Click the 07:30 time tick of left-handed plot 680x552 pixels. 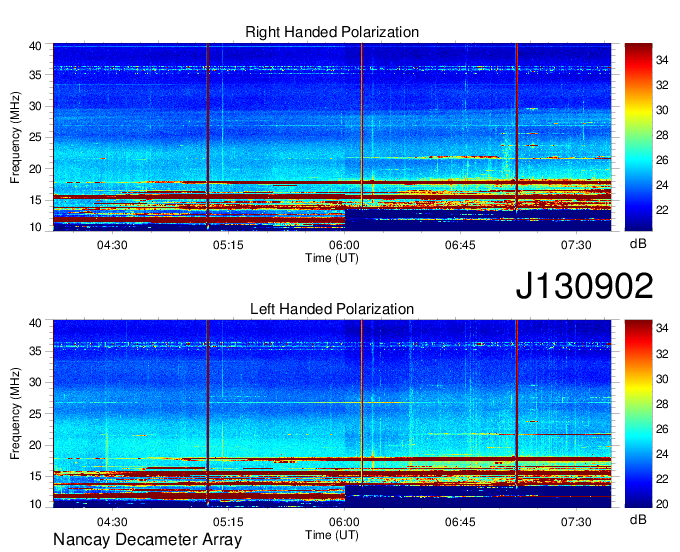point(576,522)
